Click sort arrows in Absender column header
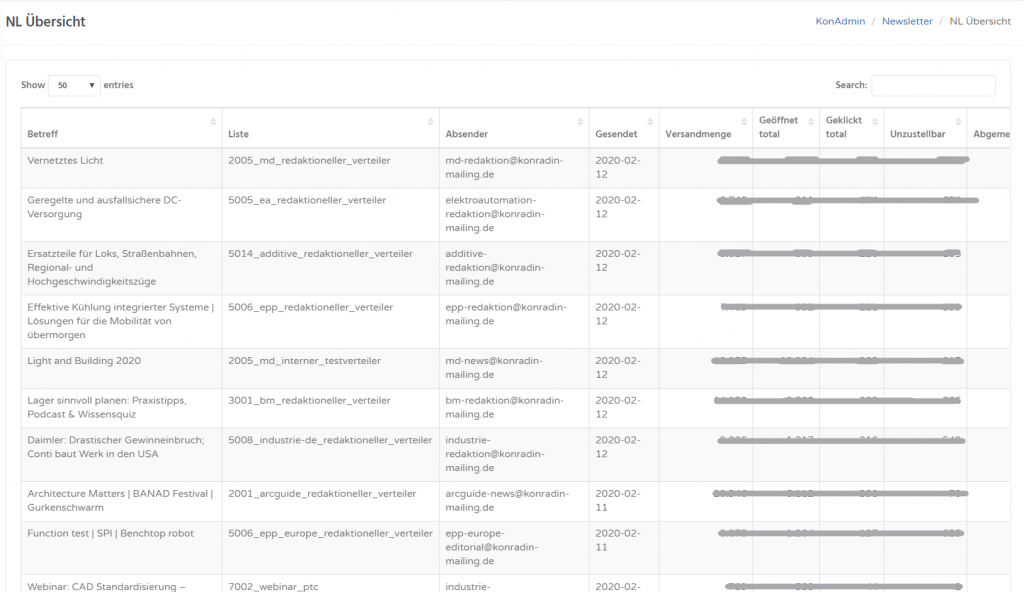The height and width of the screenshot is (592, 1024). 581,122
